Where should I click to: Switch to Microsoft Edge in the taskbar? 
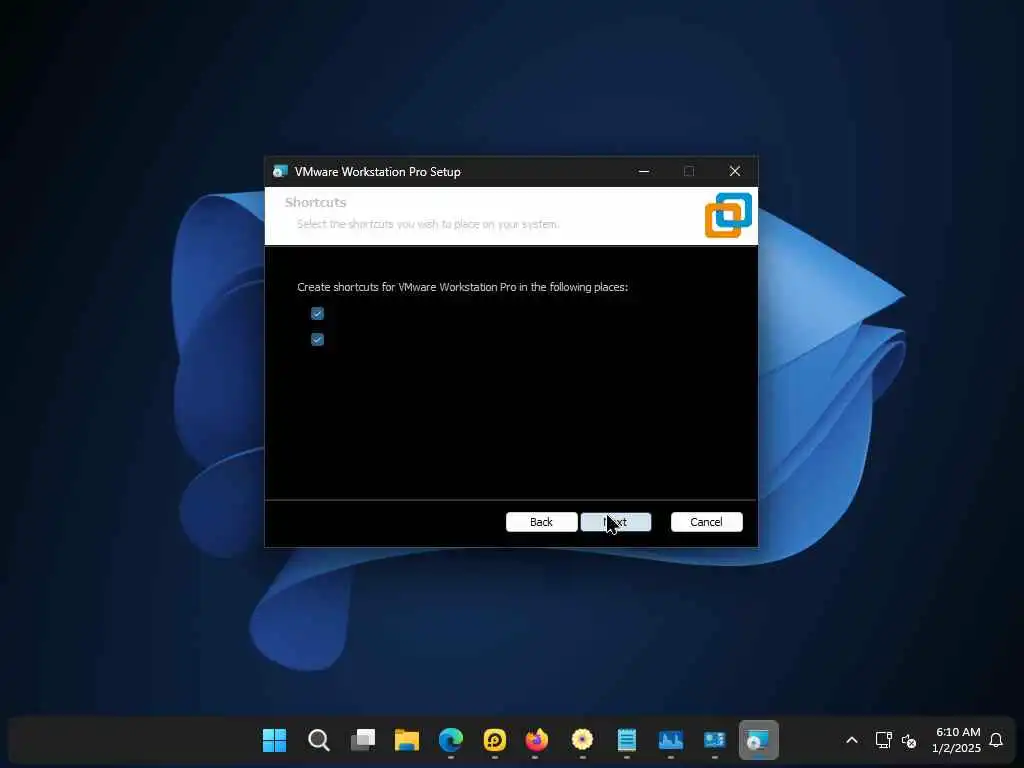pyautogui.click(x=451, y=740)
